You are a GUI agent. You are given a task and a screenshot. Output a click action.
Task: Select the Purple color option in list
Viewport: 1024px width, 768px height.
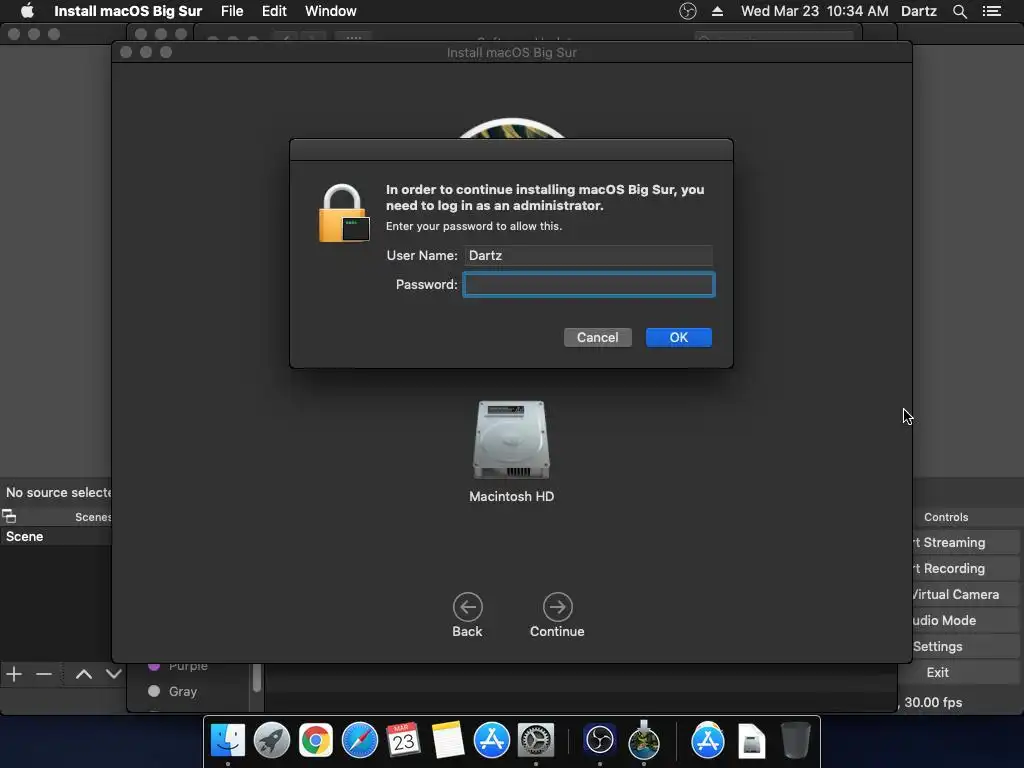click(x=178, y=666)
